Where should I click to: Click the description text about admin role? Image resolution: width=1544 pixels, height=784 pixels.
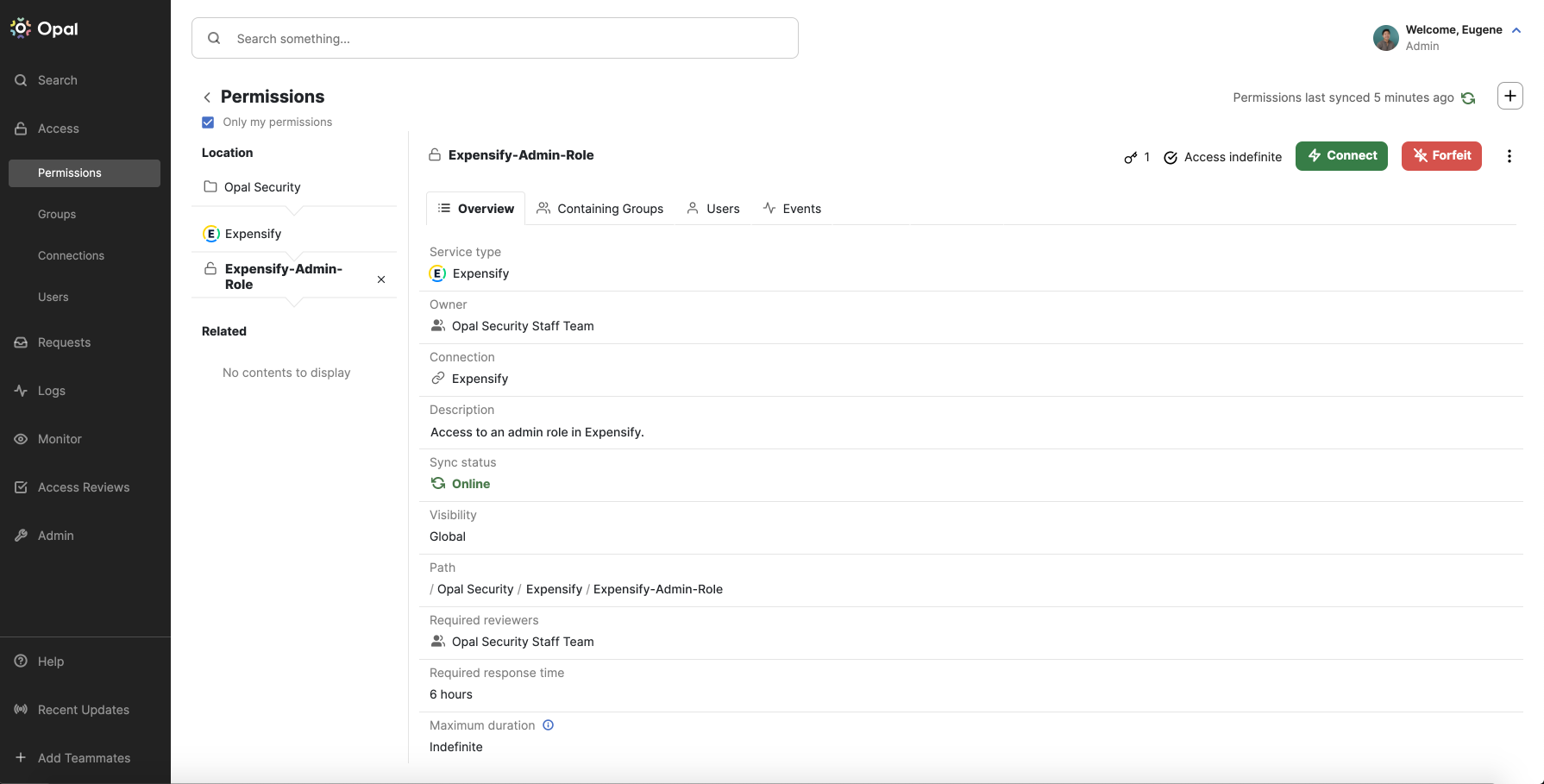[537, 432]
